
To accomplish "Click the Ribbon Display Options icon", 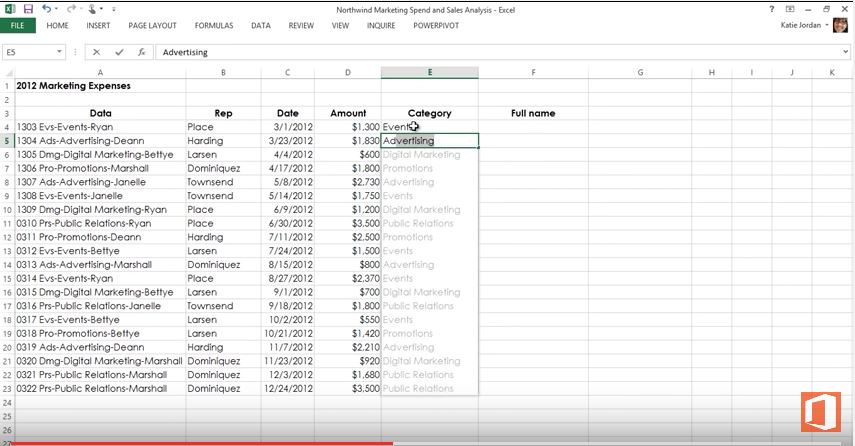I will click(792, 8).
